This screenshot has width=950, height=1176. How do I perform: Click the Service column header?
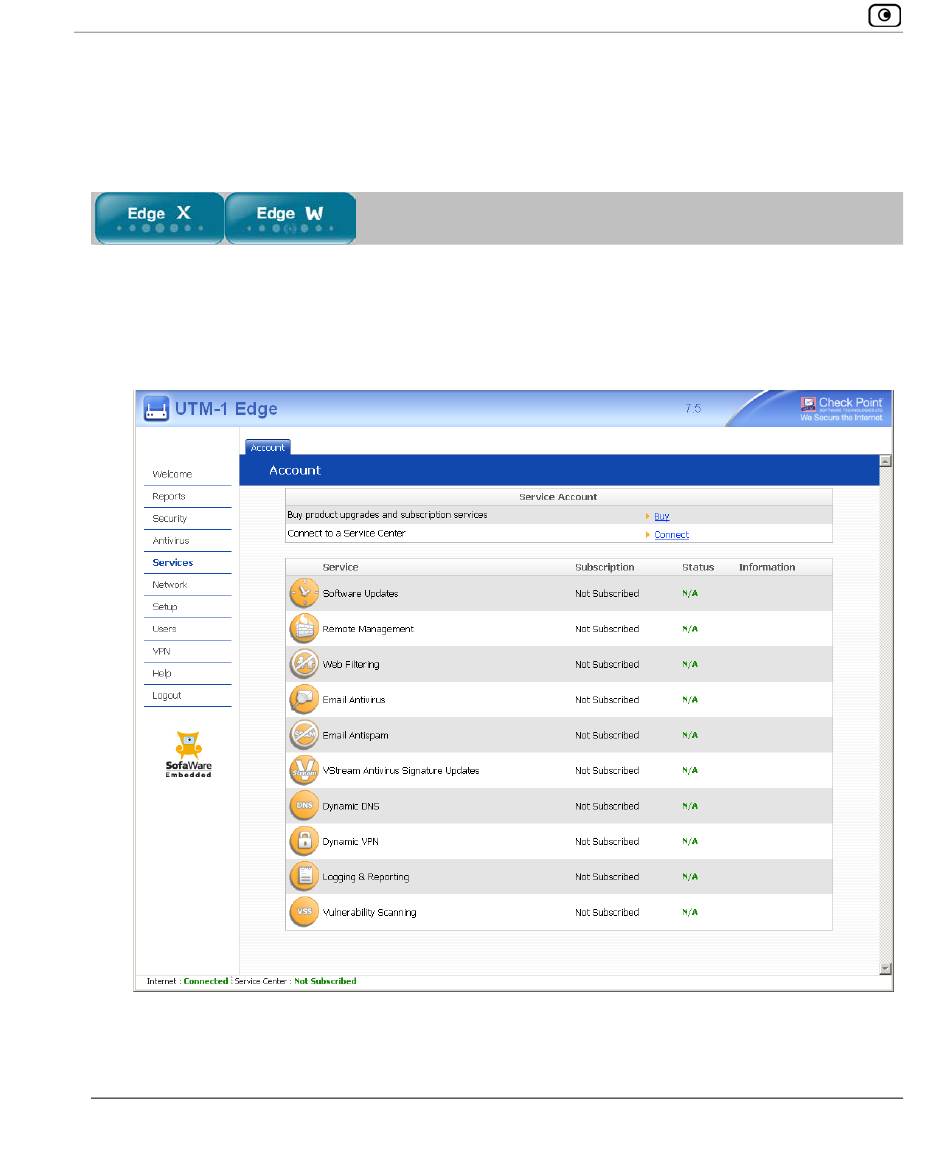click(340, 567)
